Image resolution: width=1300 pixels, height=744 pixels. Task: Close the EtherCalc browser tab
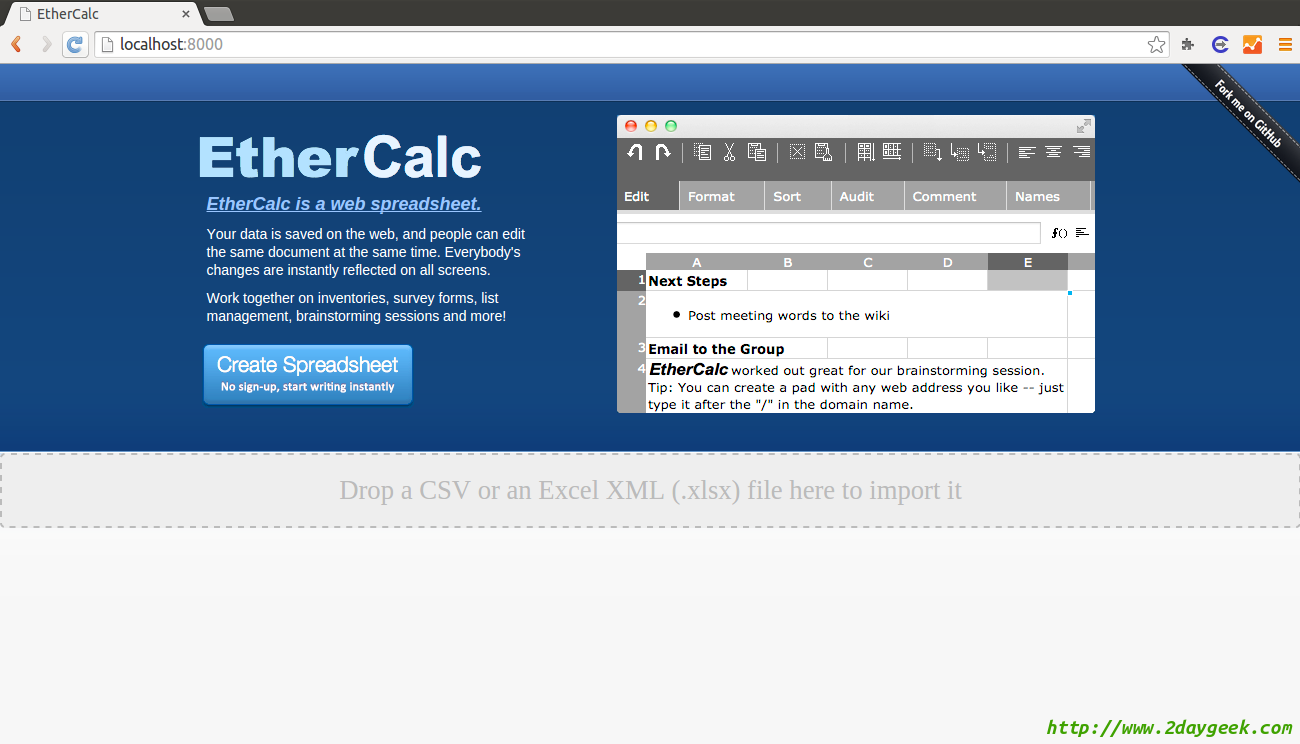[186, 14]
